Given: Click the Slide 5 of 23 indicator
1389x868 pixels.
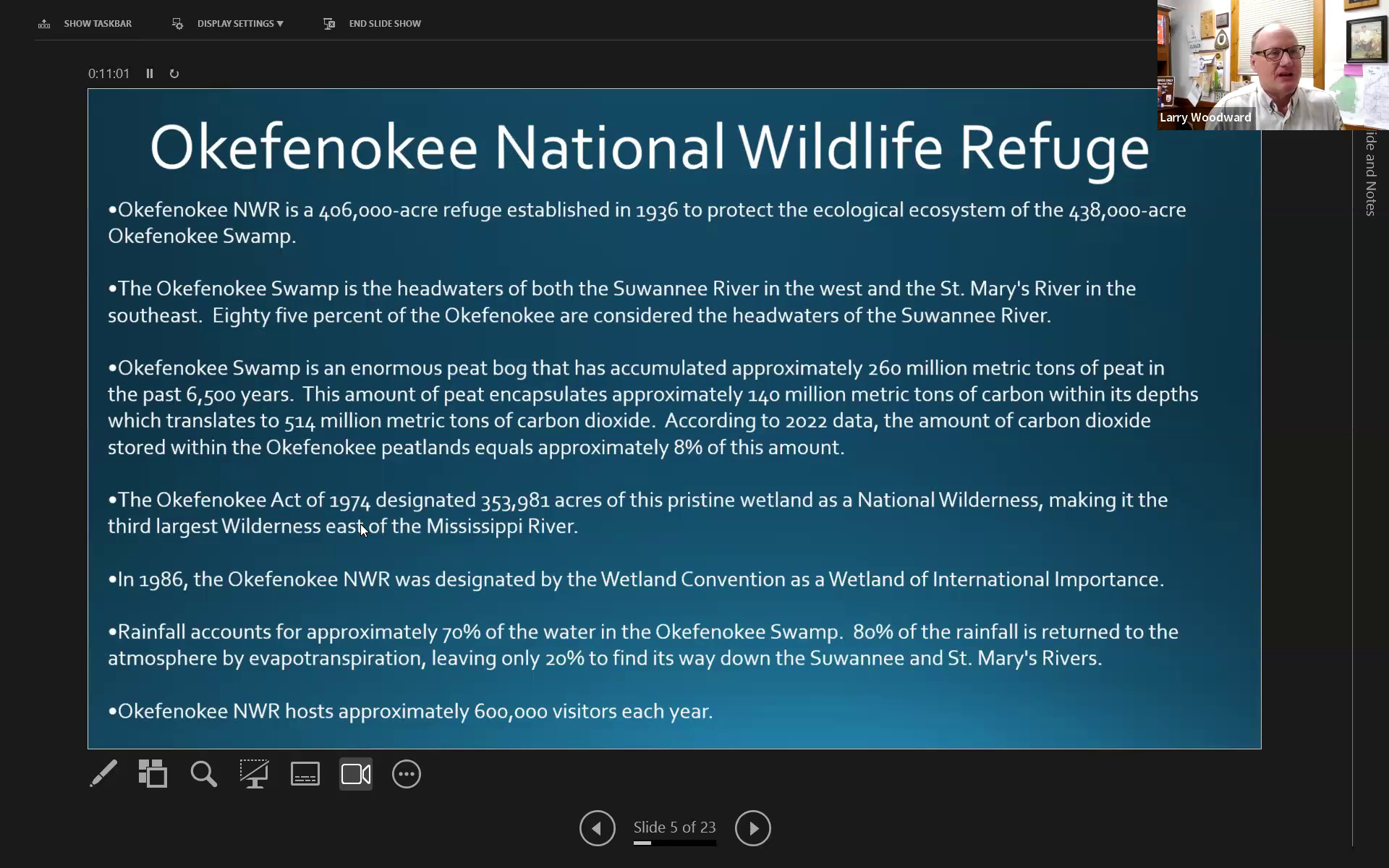Looking at the screenshot, I should pos(674,827).
